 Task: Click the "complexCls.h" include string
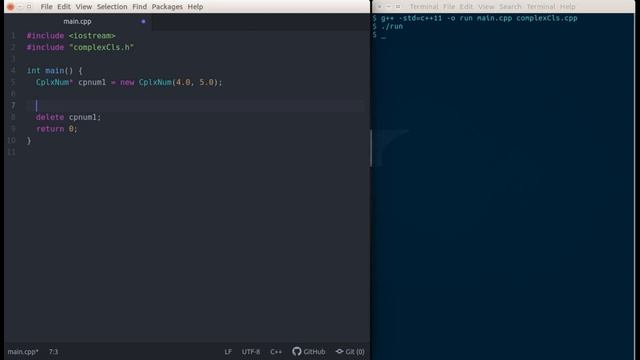point(101,47)
